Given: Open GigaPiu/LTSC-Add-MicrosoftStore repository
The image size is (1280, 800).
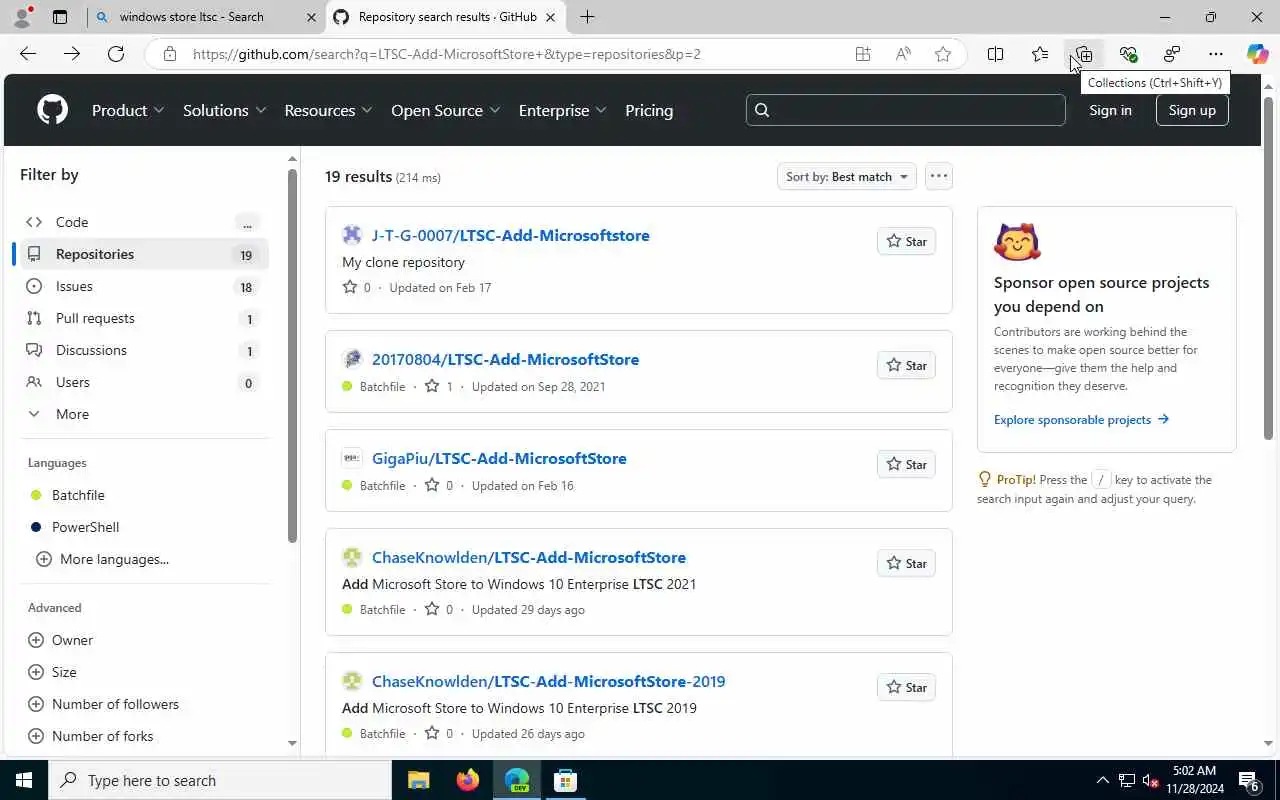Looking at the screenshot, I should tap(499, 458).
